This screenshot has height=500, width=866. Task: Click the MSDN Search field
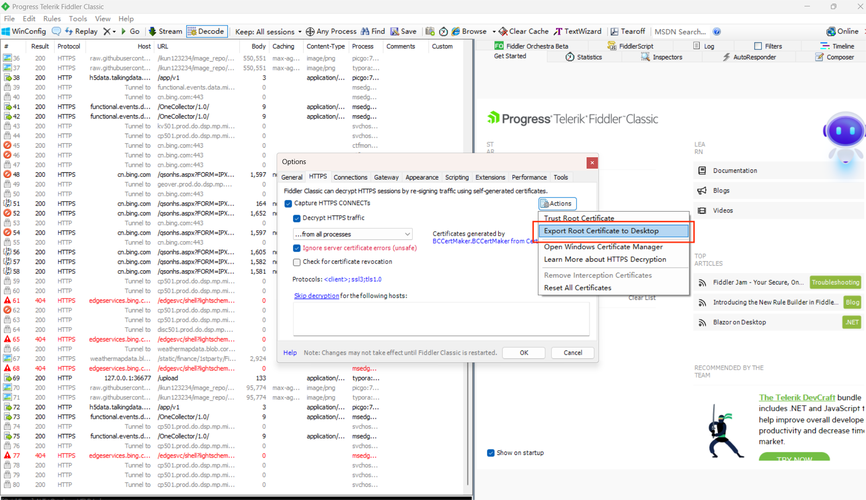[680, 31]
